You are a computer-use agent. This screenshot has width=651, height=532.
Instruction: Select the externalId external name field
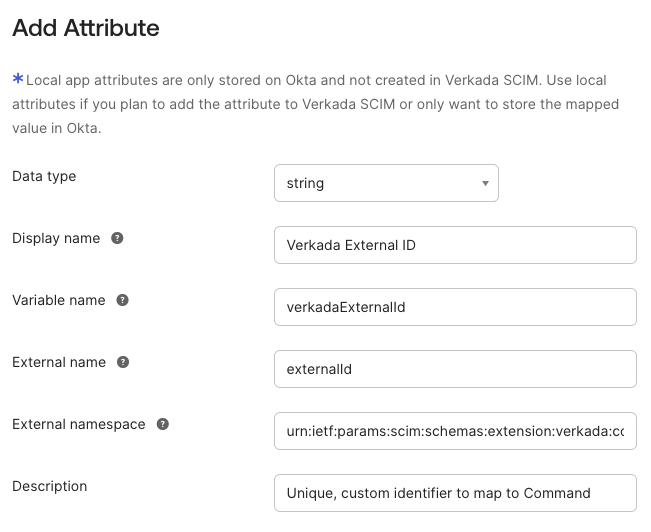[454, 369]
